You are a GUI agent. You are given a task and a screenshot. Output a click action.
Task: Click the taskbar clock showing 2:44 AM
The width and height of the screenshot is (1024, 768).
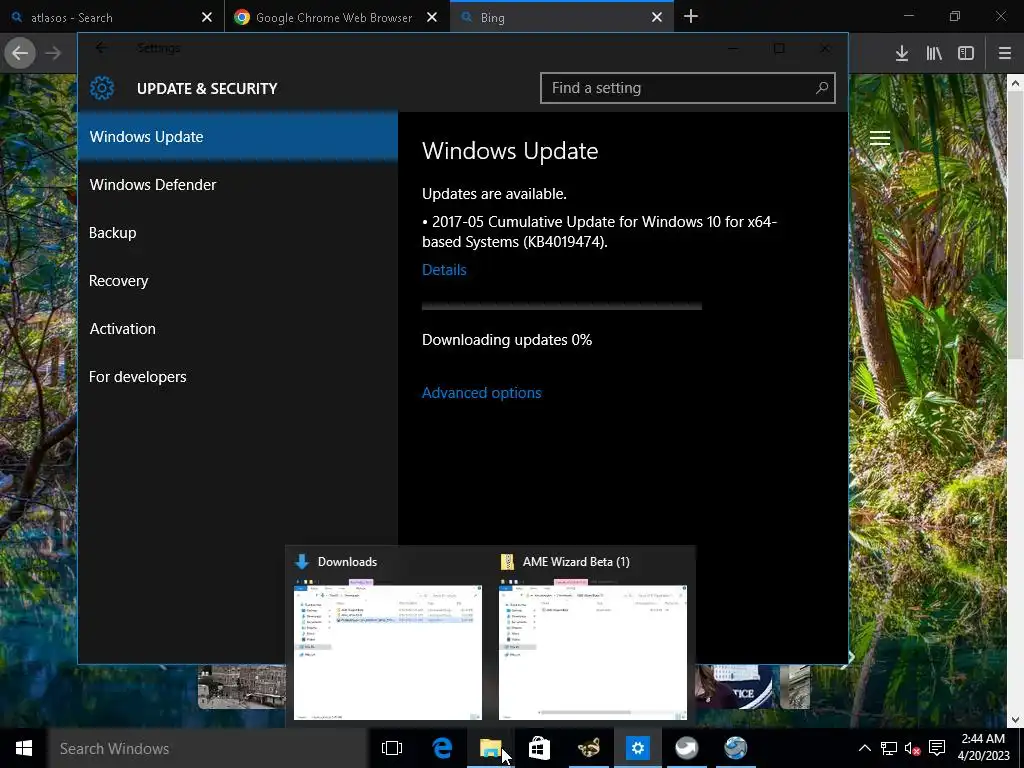[x=984, y=747]
